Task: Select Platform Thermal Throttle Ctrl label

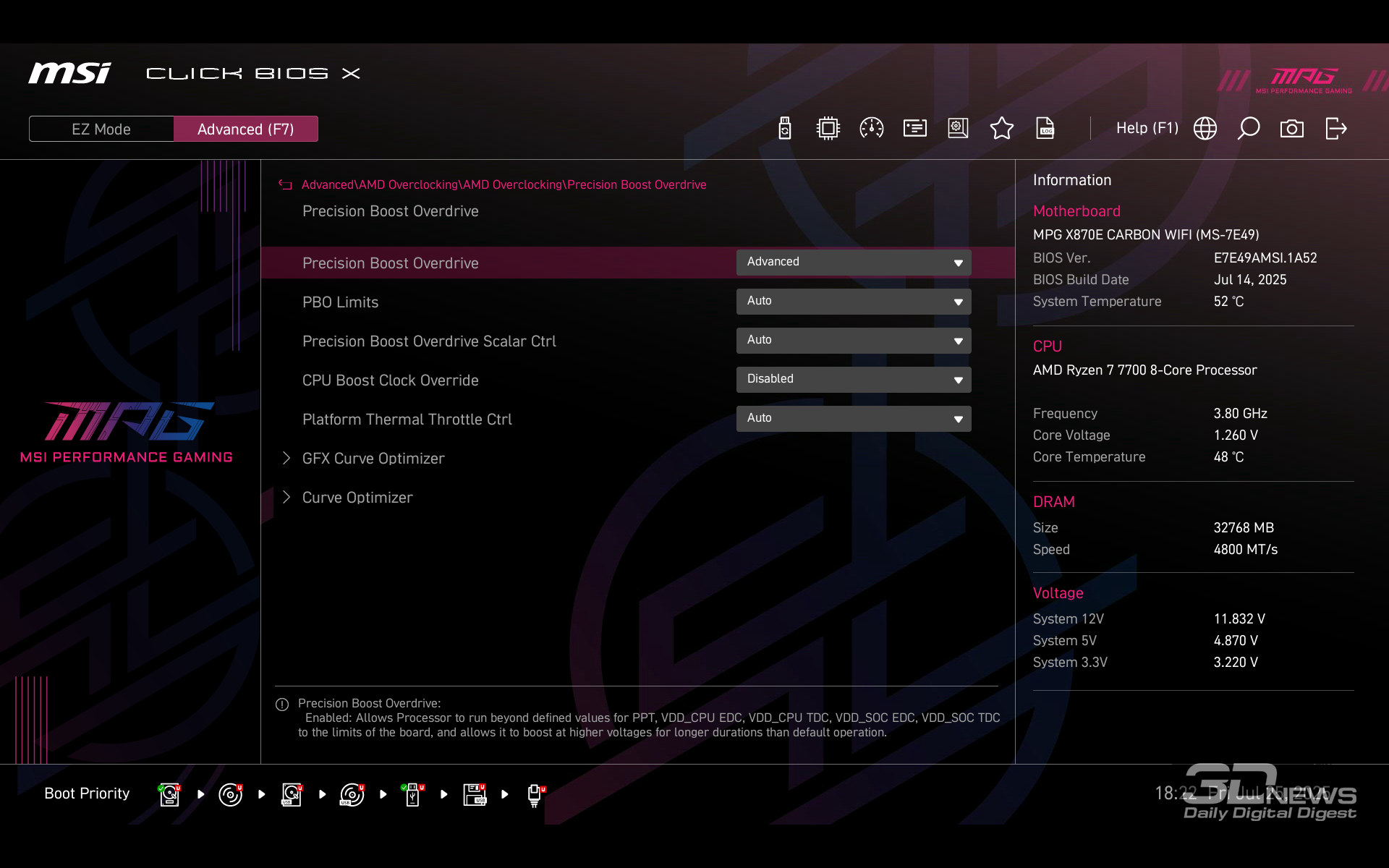Action: coord(407,420)
